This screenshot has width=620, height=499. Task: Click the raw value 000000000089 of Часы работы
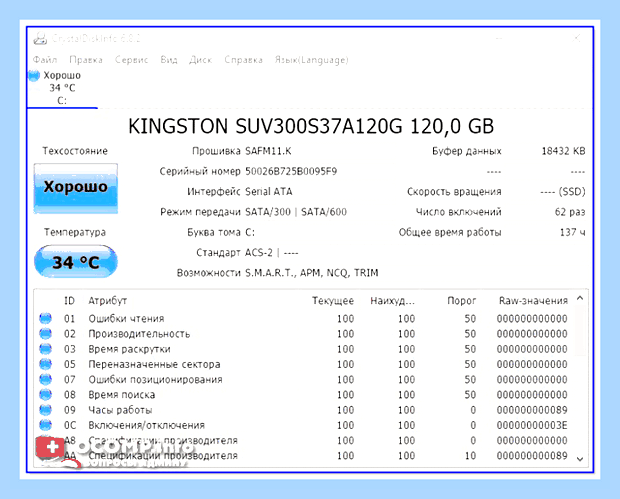pyautogui.click(x=532, y=410)
